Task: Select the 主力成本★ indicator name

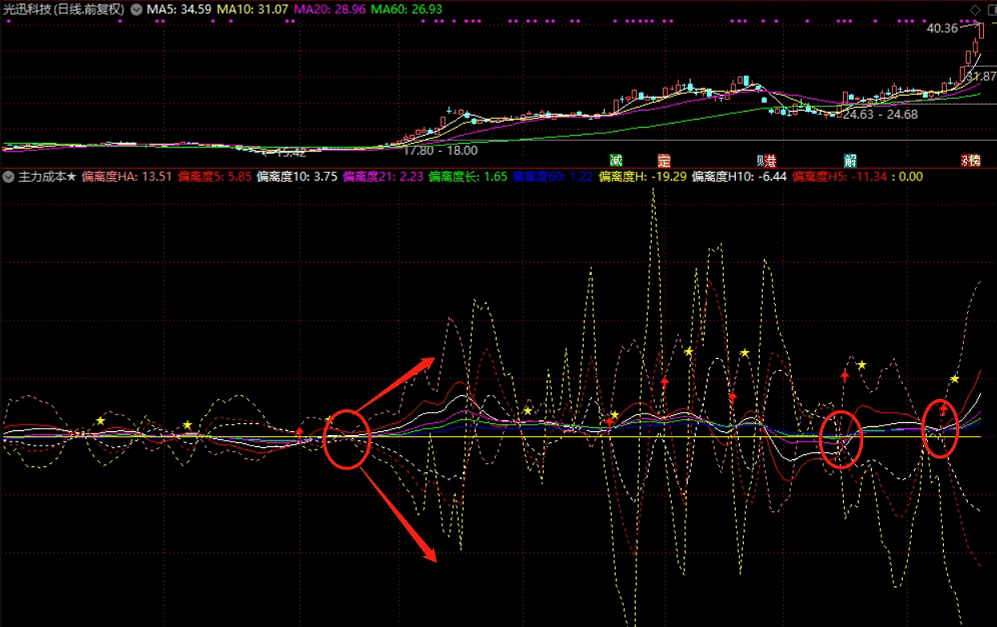Action: (x=47, y=177)
